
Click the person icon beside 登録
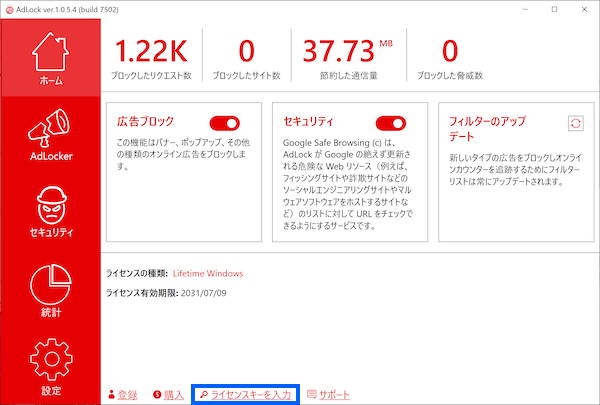pyautogui.click(x=111, y=395)
